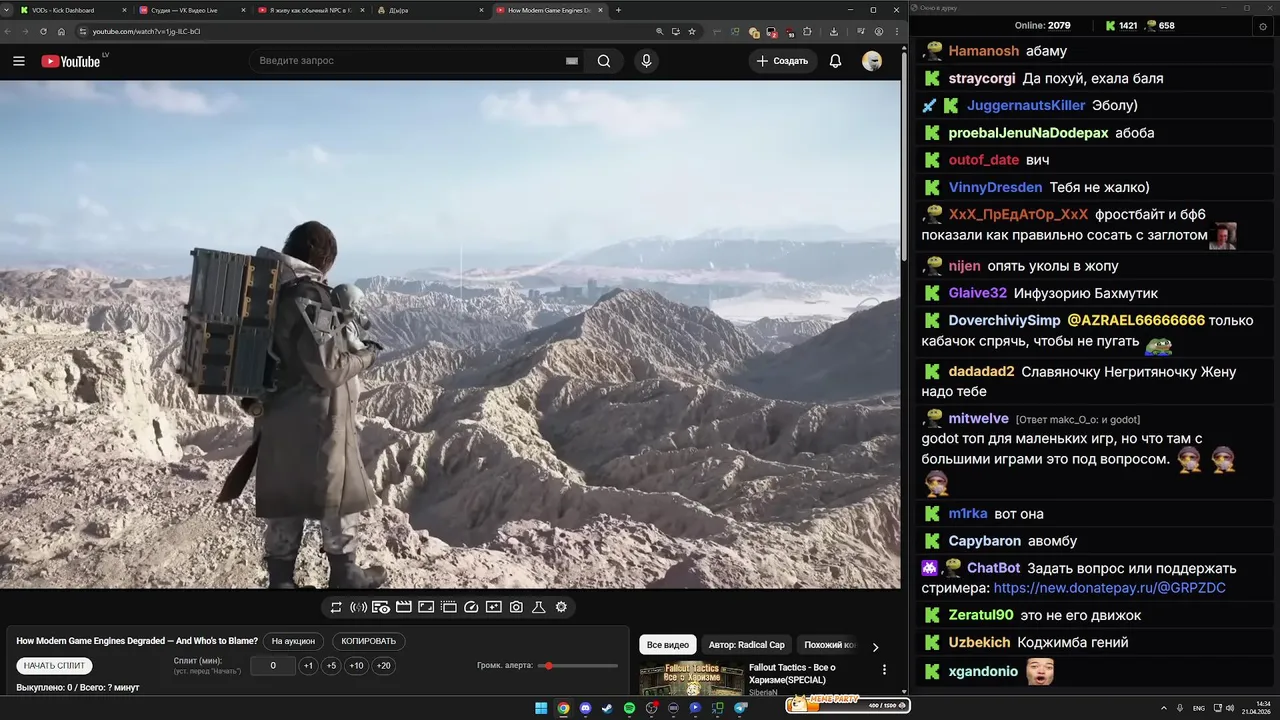This screenshot has width=1280, height=720.
Task: Switch the ENG language indicator in tray
Action: coord(1199,708)
